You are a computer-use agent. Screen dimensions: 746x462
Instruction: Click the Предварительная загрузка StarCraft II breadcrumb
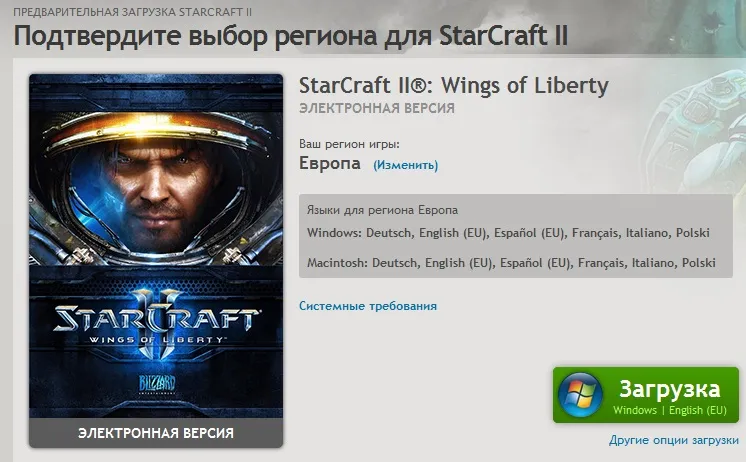pos(132,12)
